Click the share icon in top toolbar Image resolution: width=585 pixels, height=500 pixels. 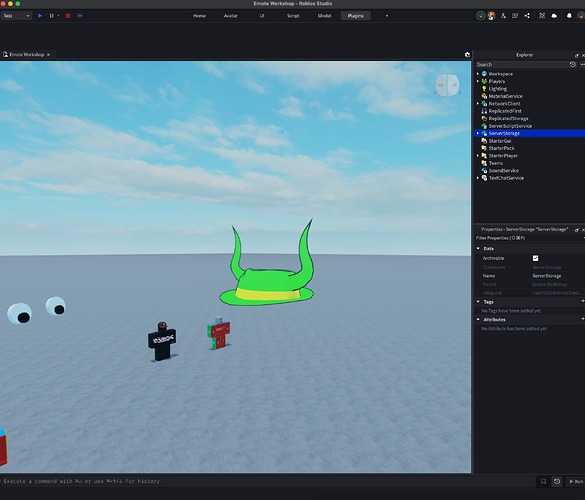pyautogui.click(x=527, y=16)
